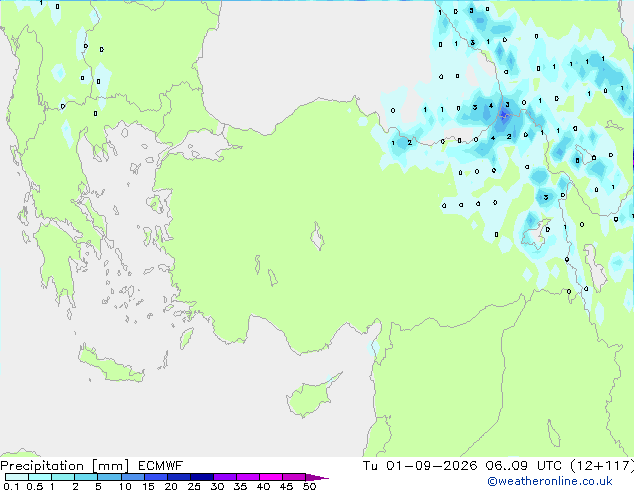Click the '(12+117)' forecast offset text
The image size is (634, 490).
[601, 466]
